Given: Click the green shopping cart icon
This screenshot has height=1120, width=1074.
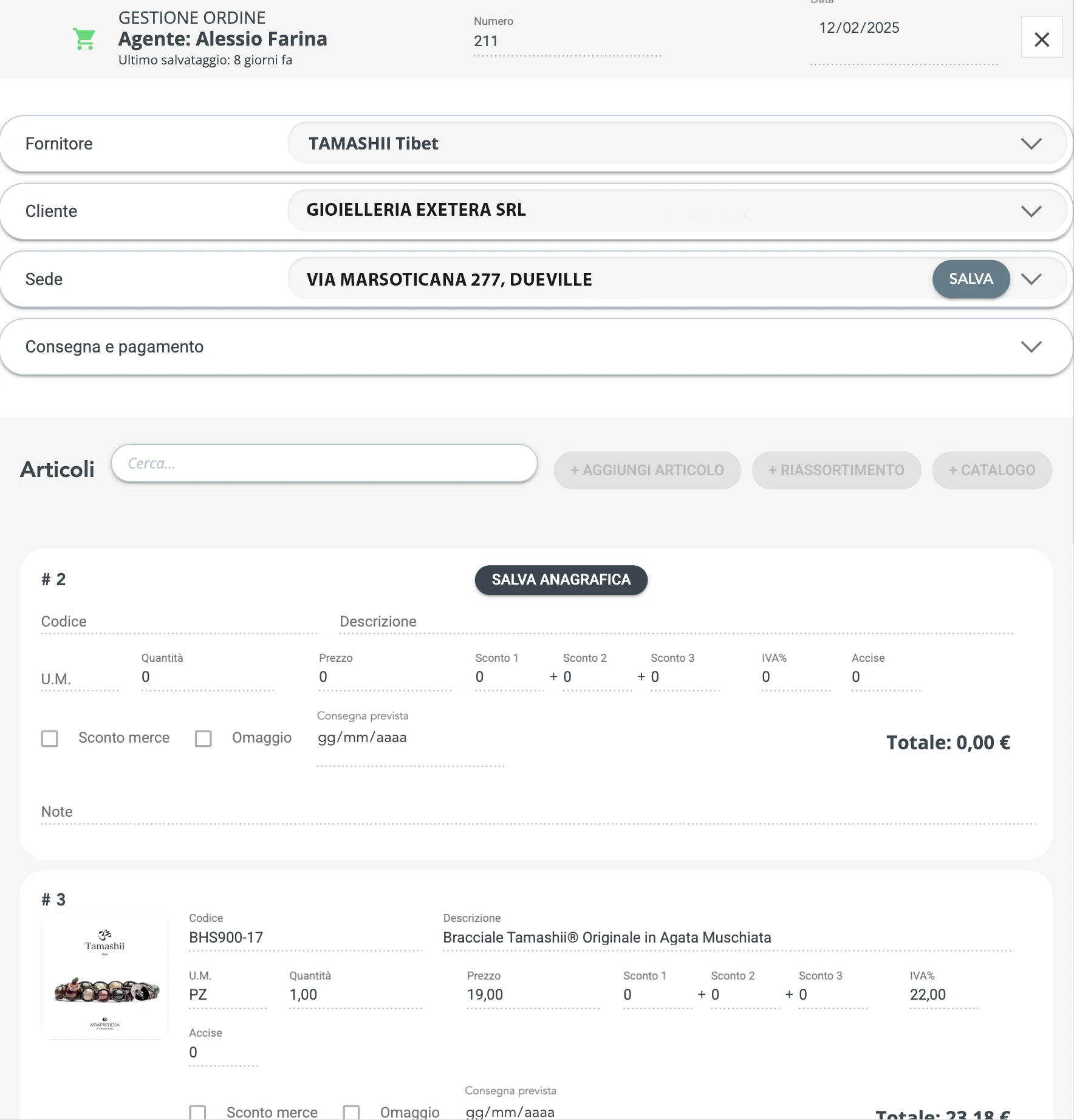Looking at the screenshot, I should click(84, 40).
